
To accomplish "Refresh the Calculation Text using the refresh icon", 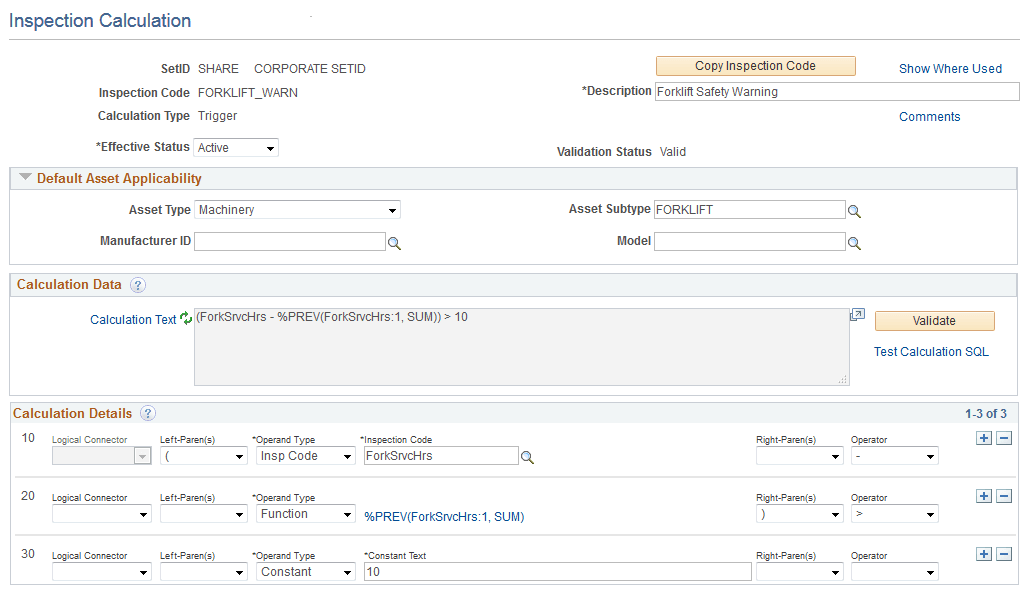I will pos(185,318).
